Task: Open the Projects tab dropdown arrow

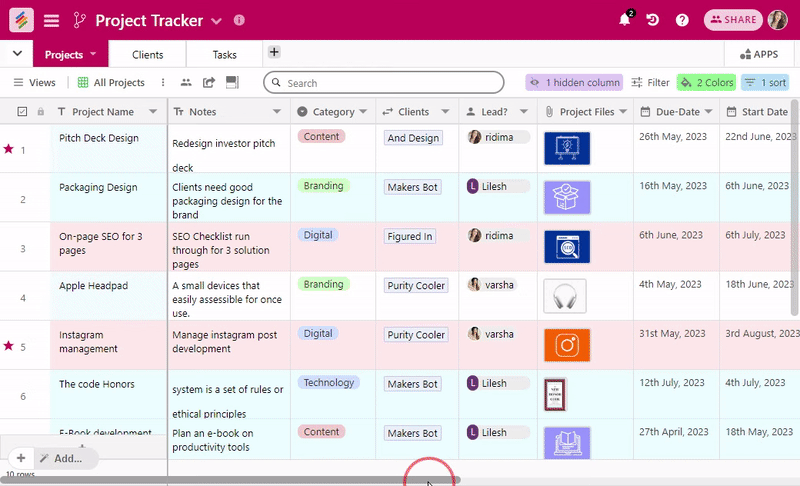Action: (x=93, y=54)
